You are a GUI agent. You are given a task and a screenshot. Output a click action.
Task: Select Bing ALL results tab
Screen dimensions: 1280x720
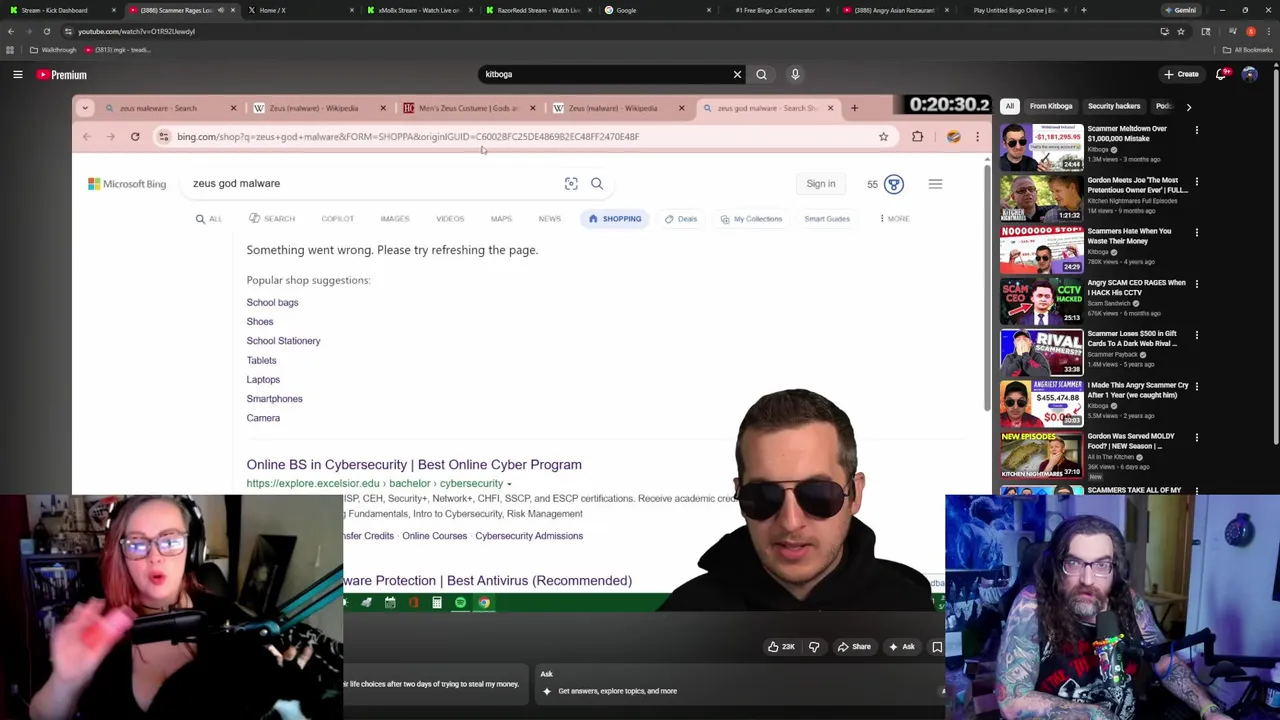tap(209, 219)
